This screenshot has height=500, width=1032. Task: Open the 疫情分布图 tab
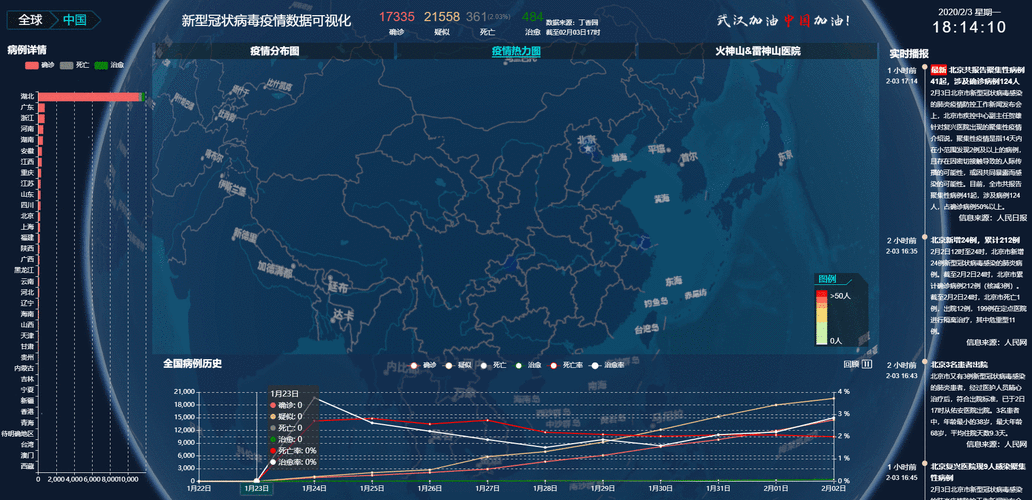[274, 50]
